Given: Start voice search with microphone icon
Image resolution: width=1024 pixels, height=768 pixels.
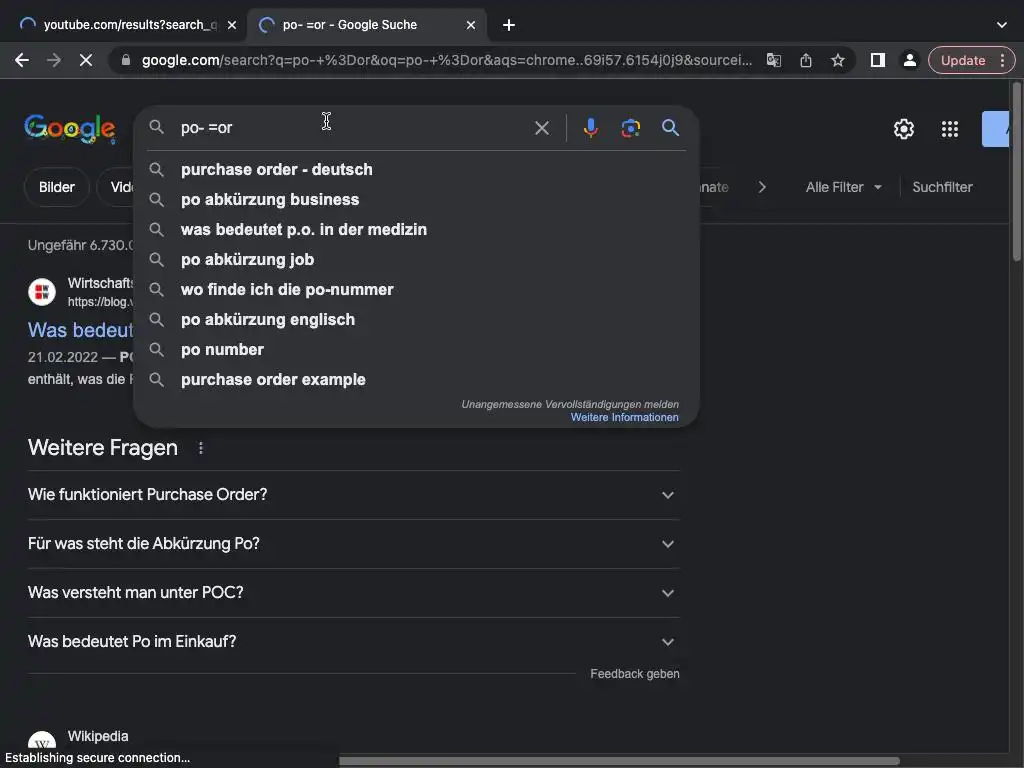Looking at the screenshot, I should [x=590, y=128].
